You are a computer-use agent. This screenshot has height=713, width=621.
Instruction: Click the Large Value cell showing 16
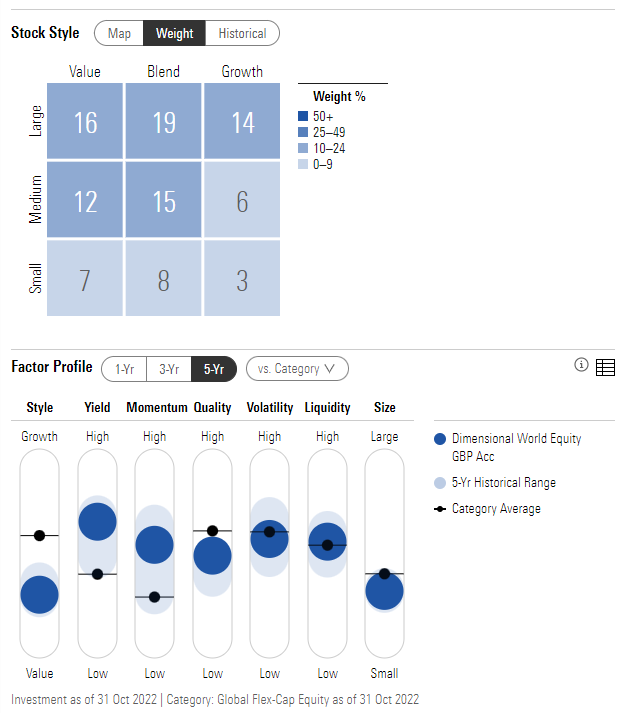[x=85, y=121]
